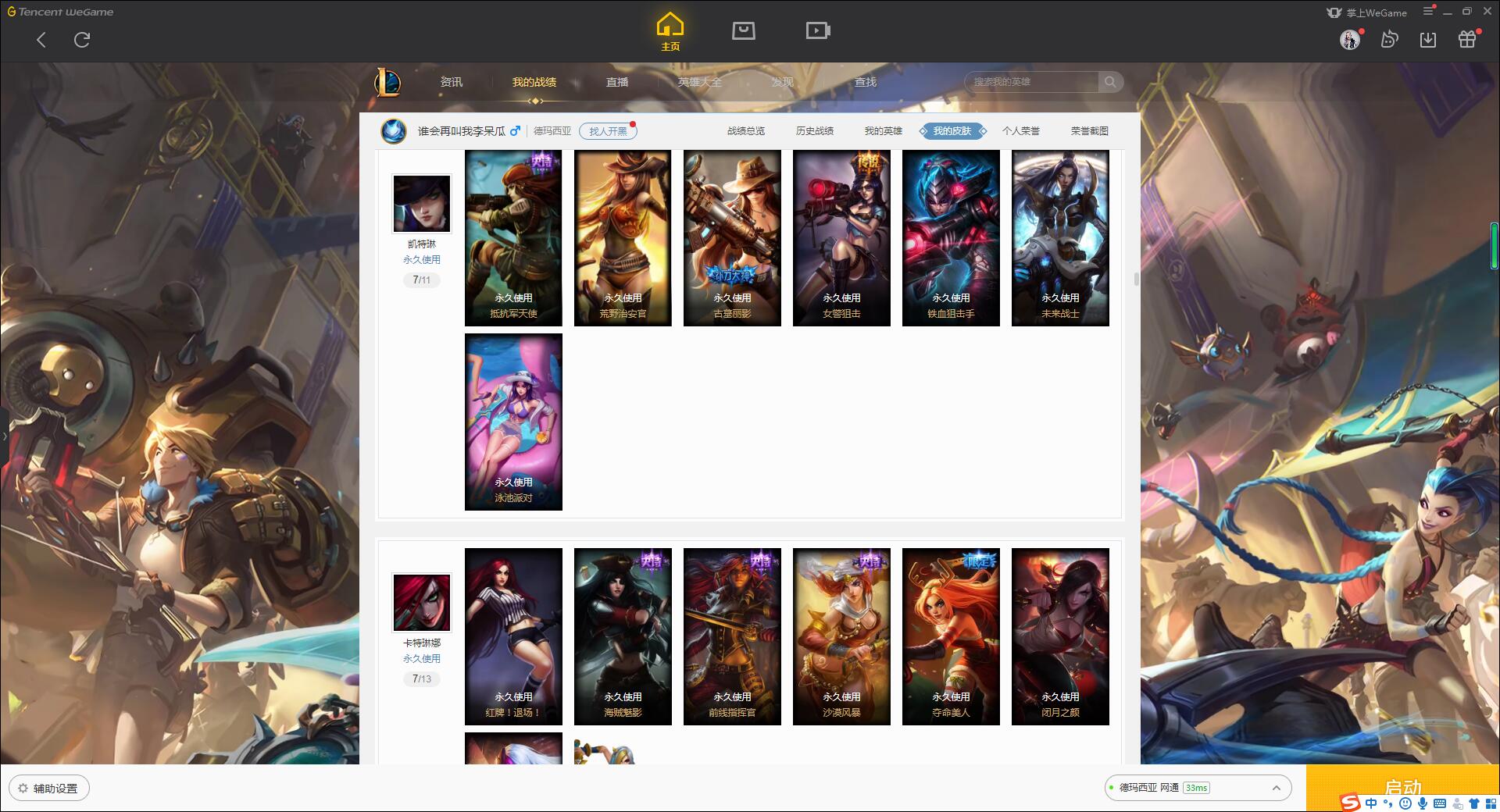Image resolution: width=1500 pixels, height=812 pixels.
Task: Open the 荒野治安官 skin card
Action: point(623,238)
